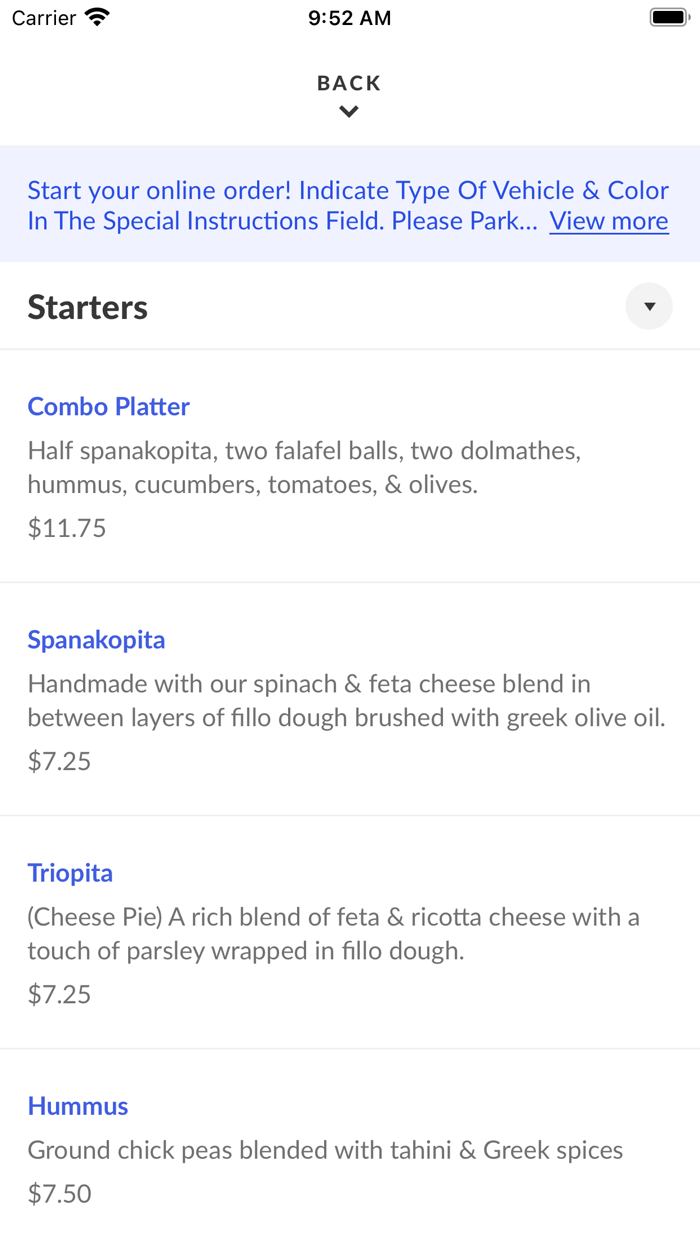
Task: Click the View more link
Action: pos(608,221)
